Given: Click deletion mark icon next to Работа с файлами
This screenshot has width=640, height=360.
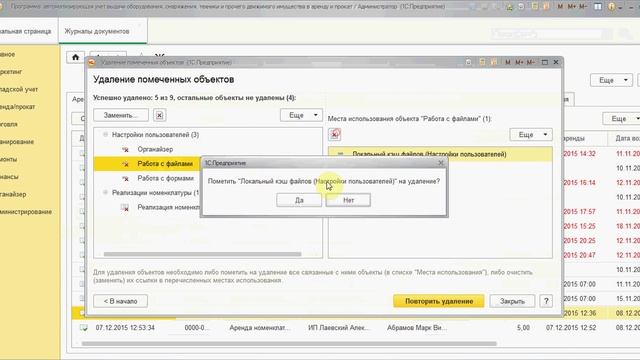Looking at the screenshot, I should (x=125, y=164).
